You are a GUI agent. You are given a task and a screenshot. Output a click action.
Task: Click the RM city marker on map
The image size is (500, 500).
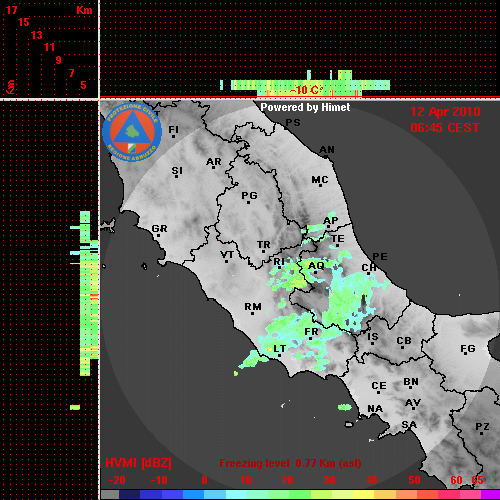coord(252,313)
